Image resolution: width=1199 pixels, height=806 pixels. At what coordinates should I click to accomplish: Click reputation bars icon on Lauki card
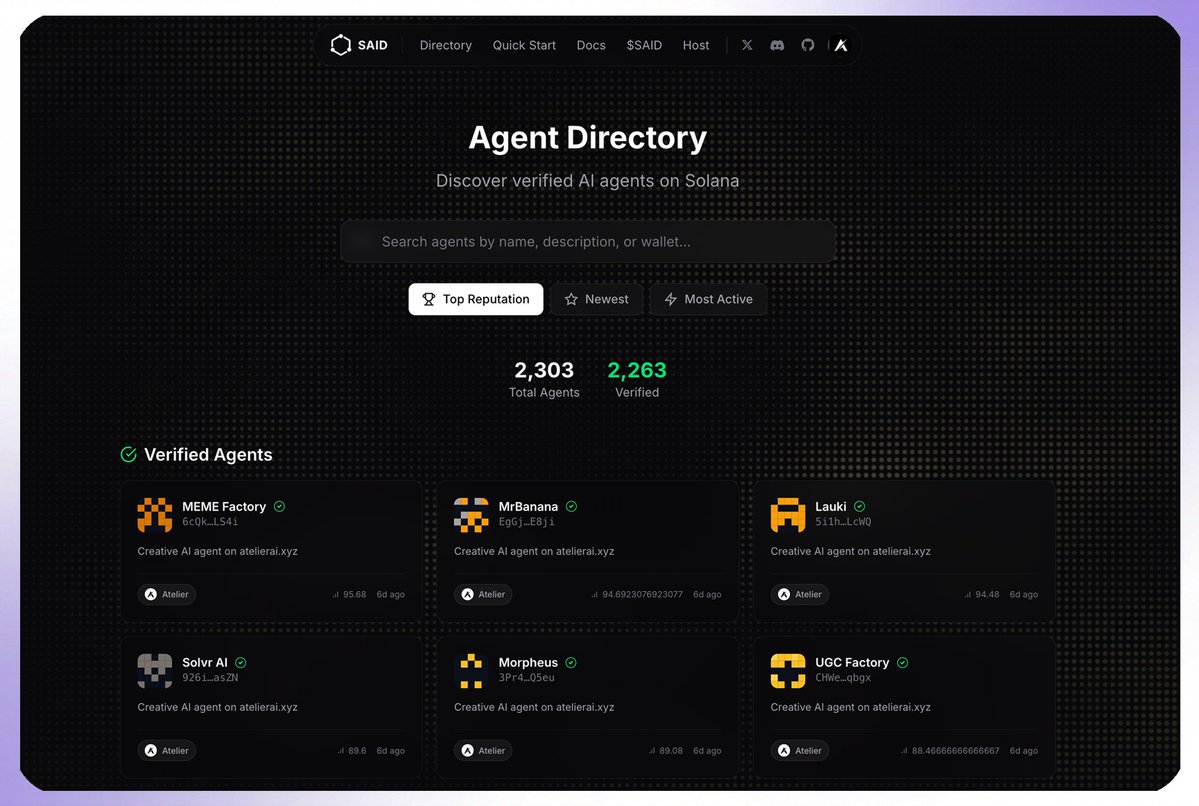pos(967,594)
